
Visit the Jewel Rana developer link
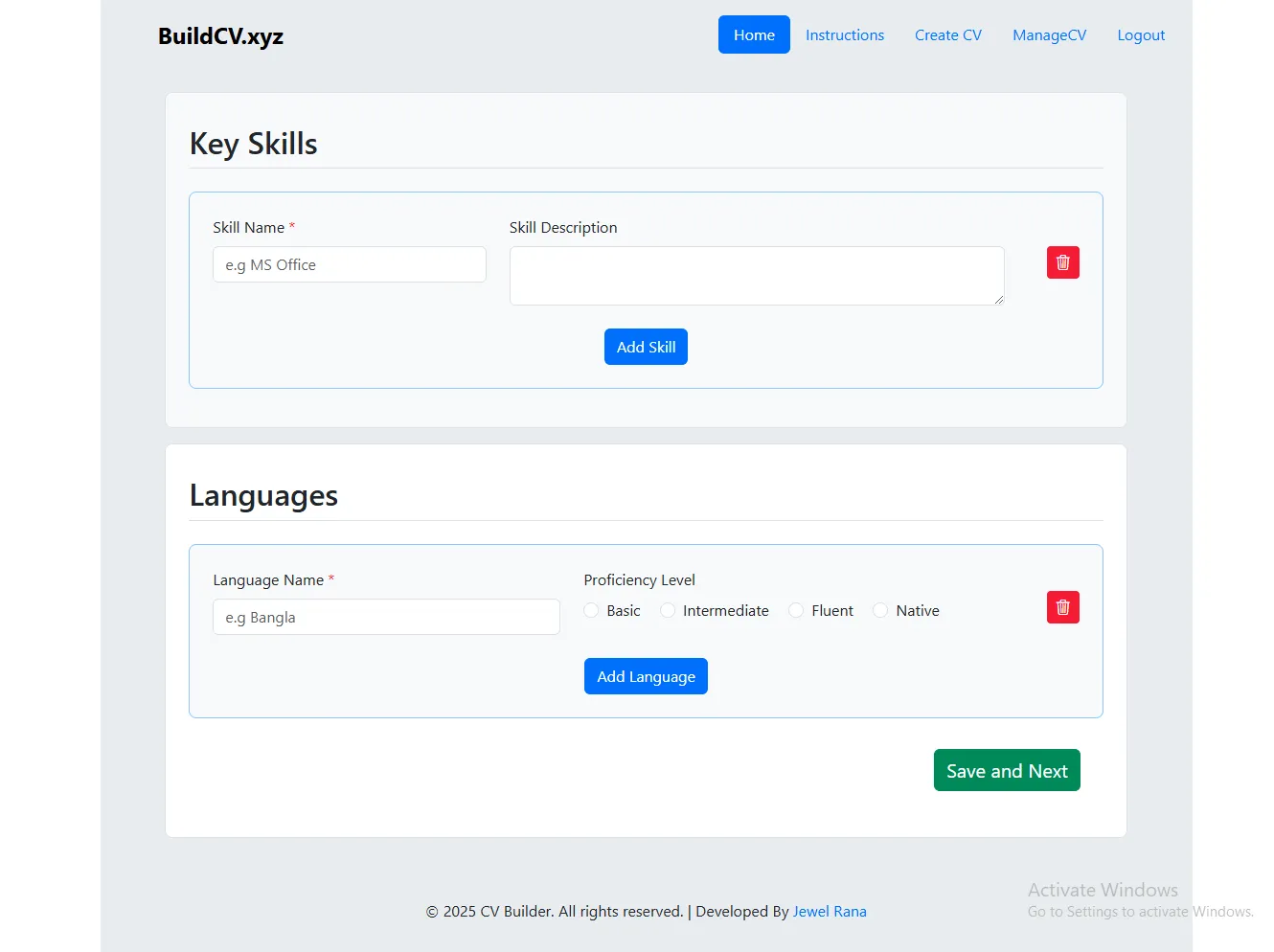coord(830,912)
